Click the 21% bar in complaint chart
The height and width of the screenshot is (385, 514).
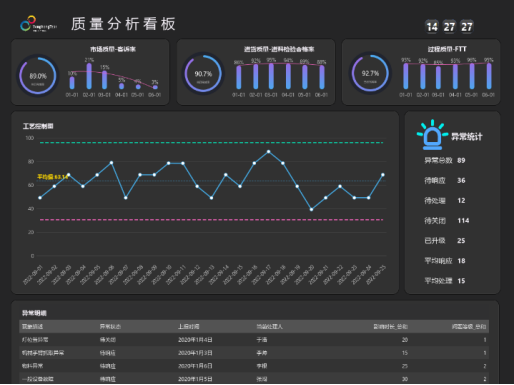coord(89,76)
